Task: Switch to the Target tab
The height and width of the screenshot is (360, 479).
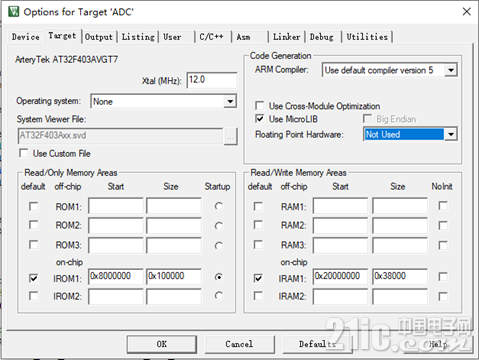Action: tap(62, 36)
